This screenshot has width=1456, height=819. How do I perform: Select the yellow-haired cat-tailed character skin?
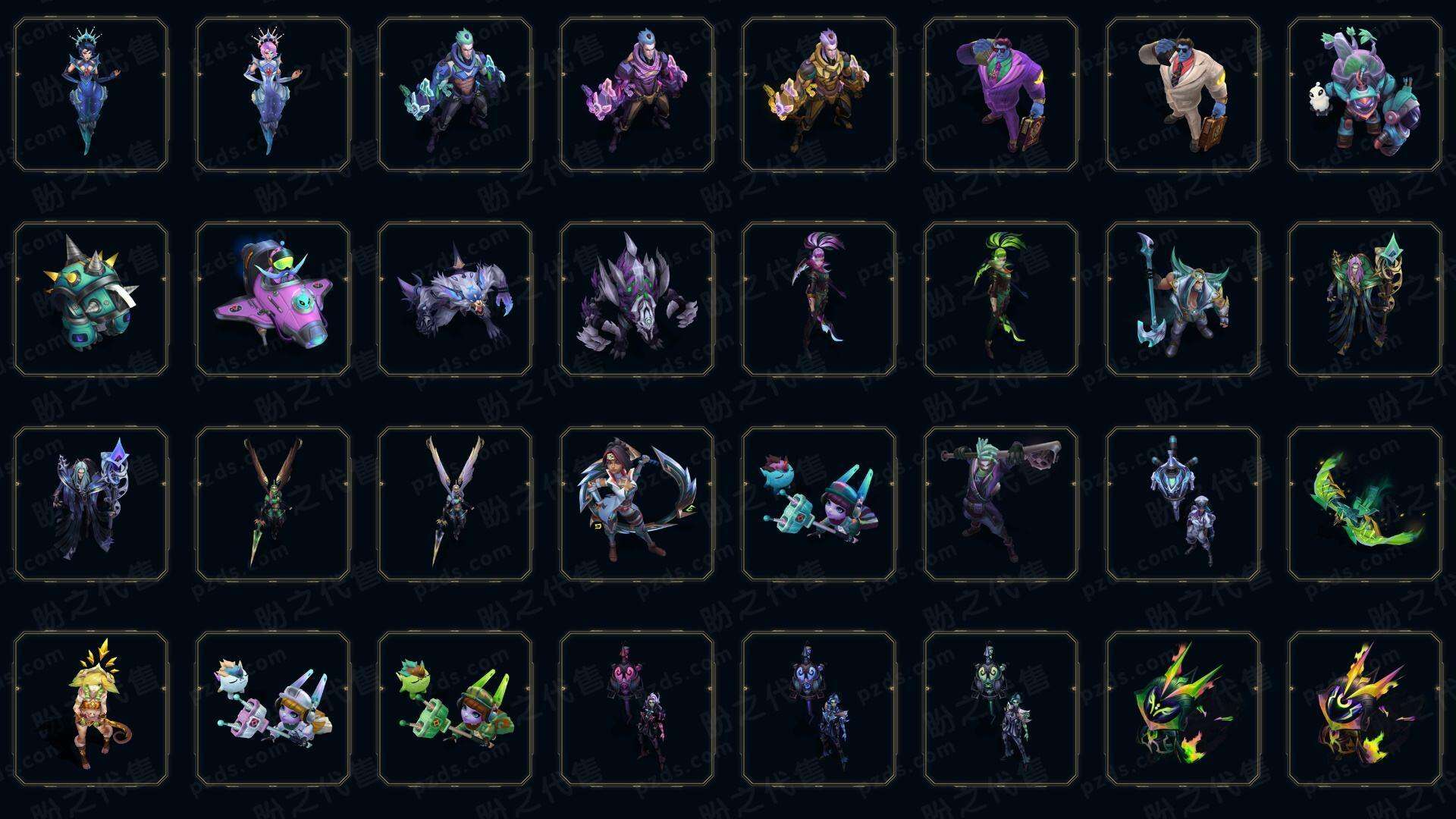(x=91, y=708)
